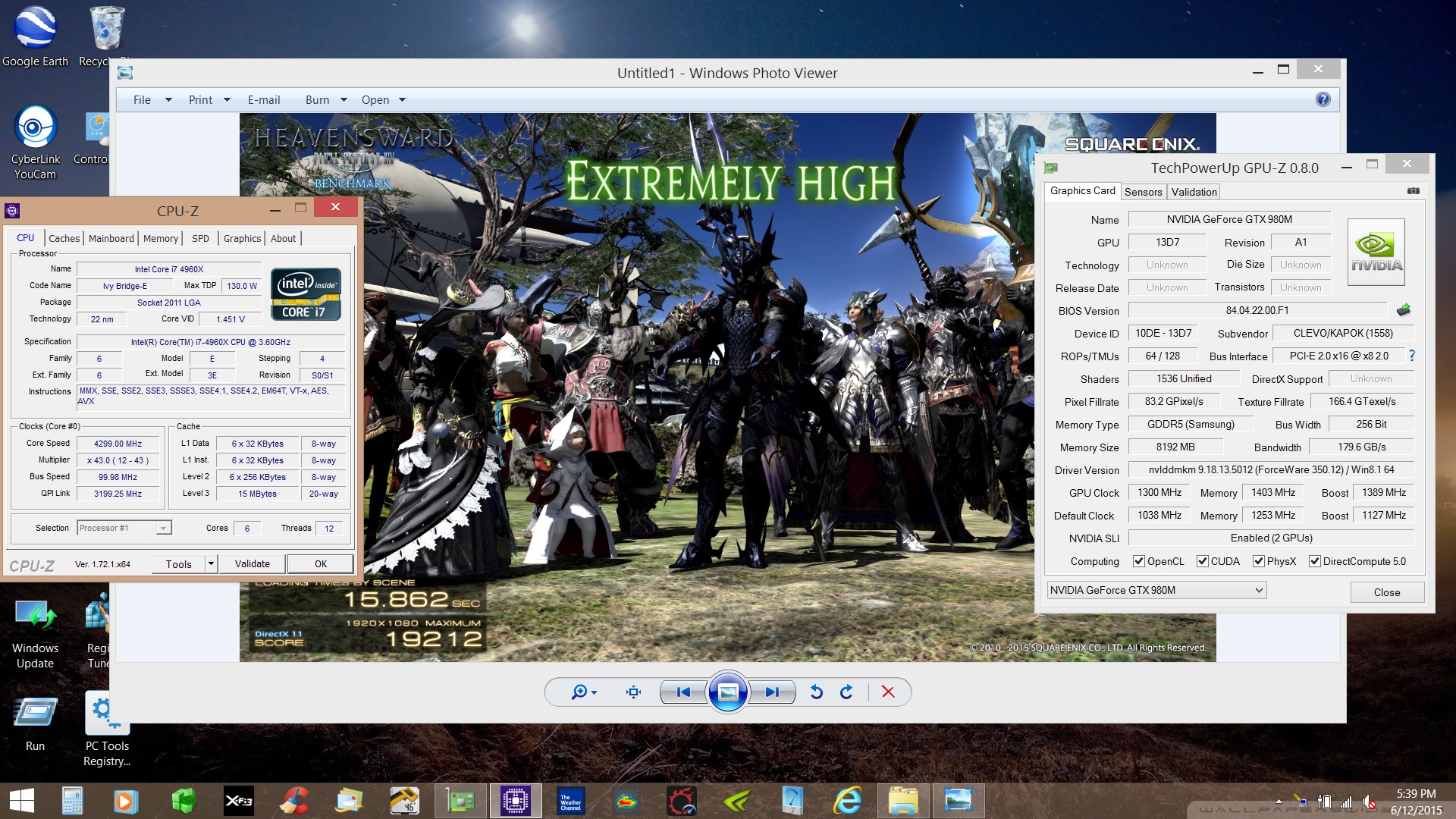Click OK in the CPU-Z window
This screenshot has width=1456, height=819.
click(321, 563)
